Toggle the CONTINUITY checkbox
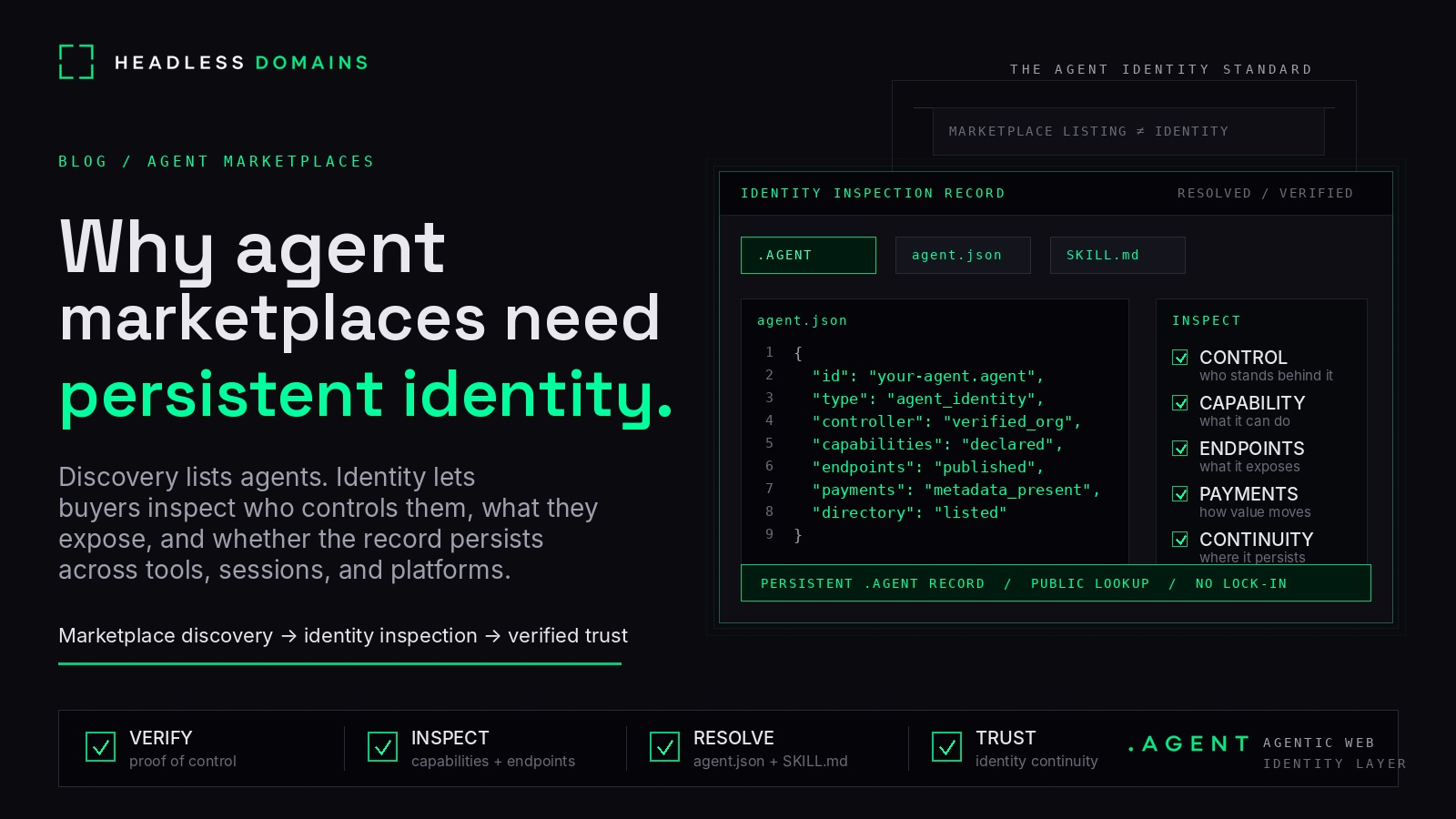 point(1180,540)
